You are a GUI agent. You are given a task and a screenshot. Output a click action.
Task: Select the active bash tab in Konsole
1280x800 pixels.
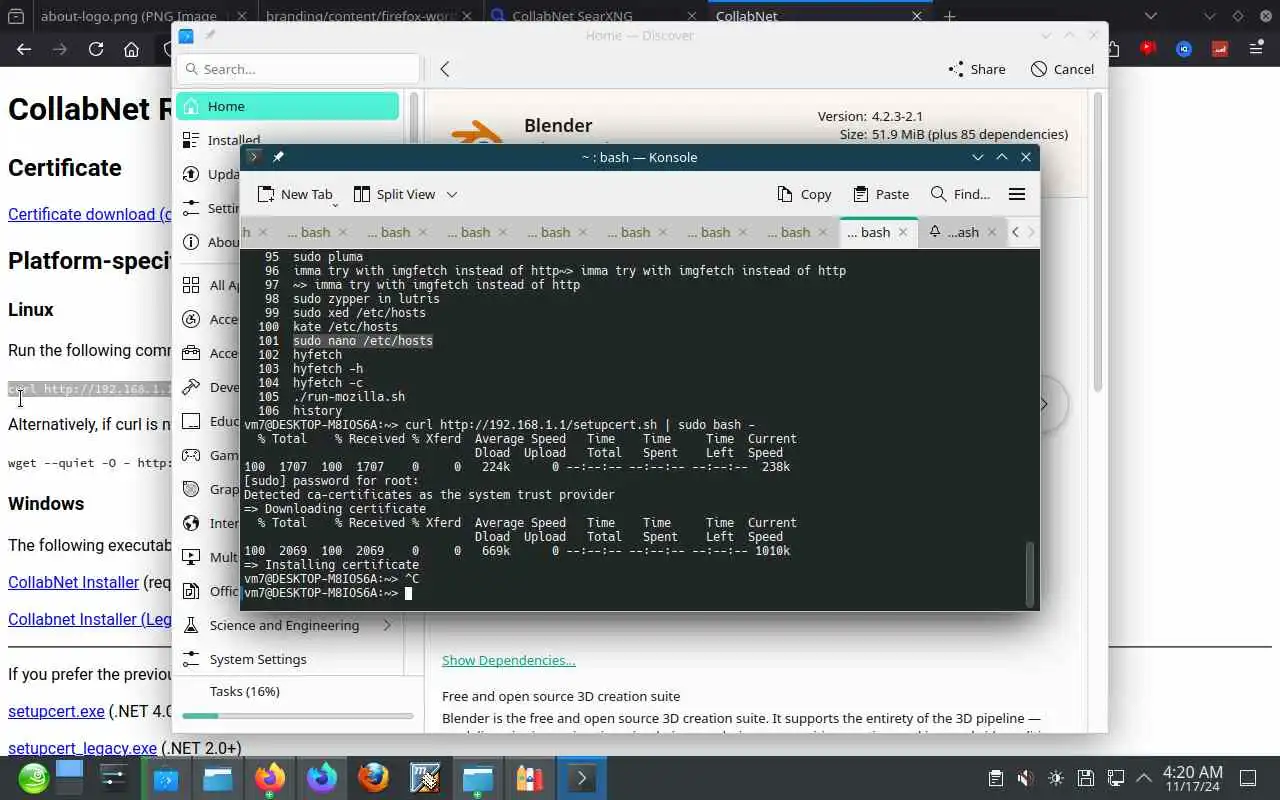tap(867, 232)
